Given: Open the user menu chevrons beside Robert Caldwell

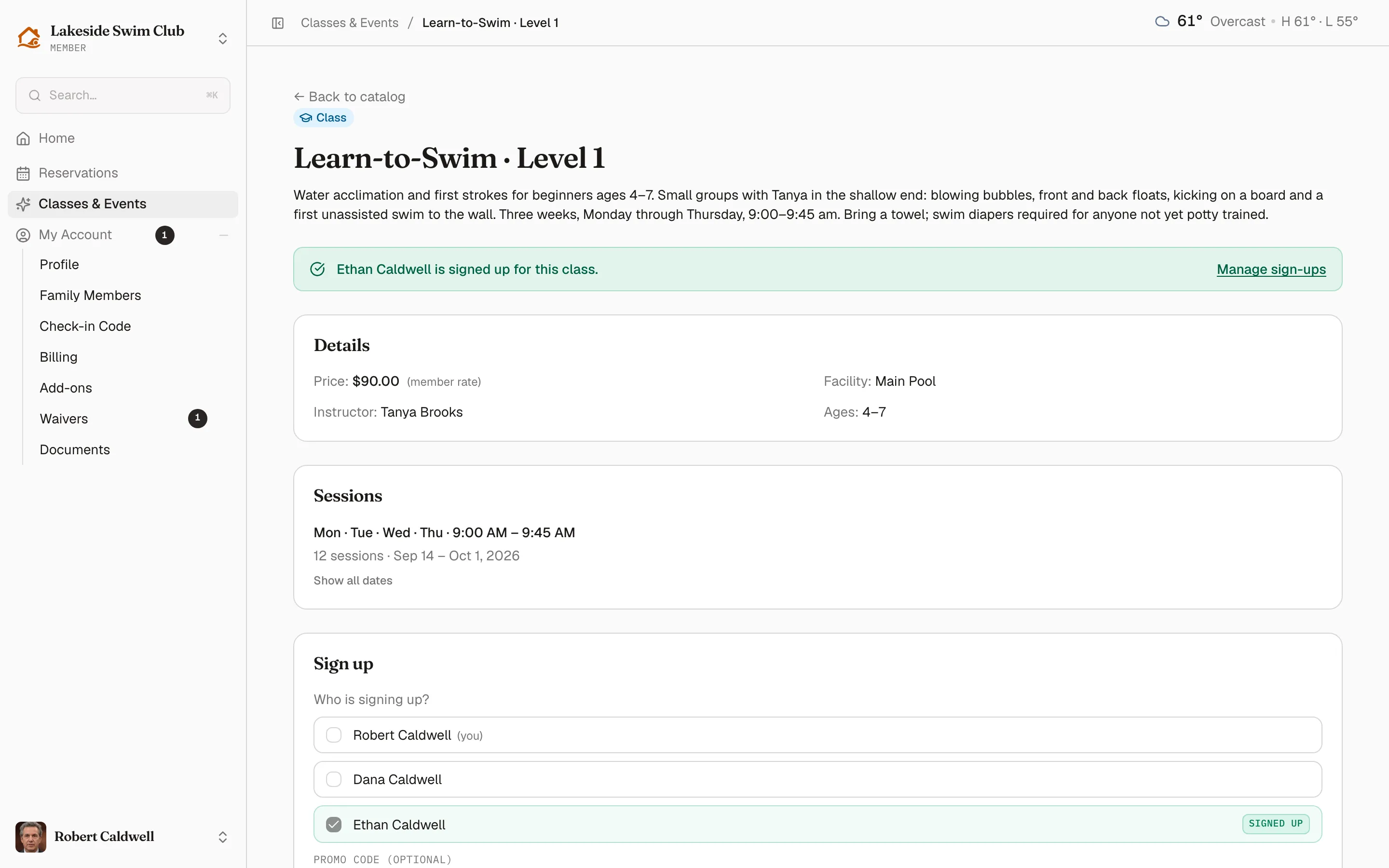Looking at the screenshot, I should point(223,837).
